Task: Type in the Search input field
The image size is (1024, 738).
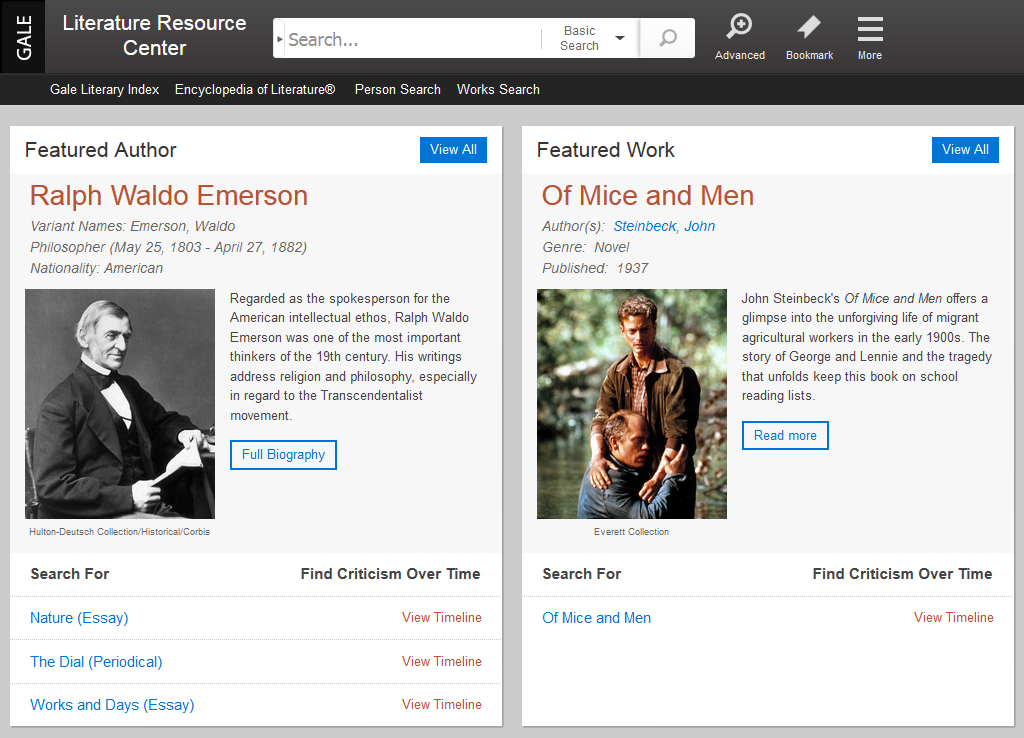Action: click(x=410, y=40)
